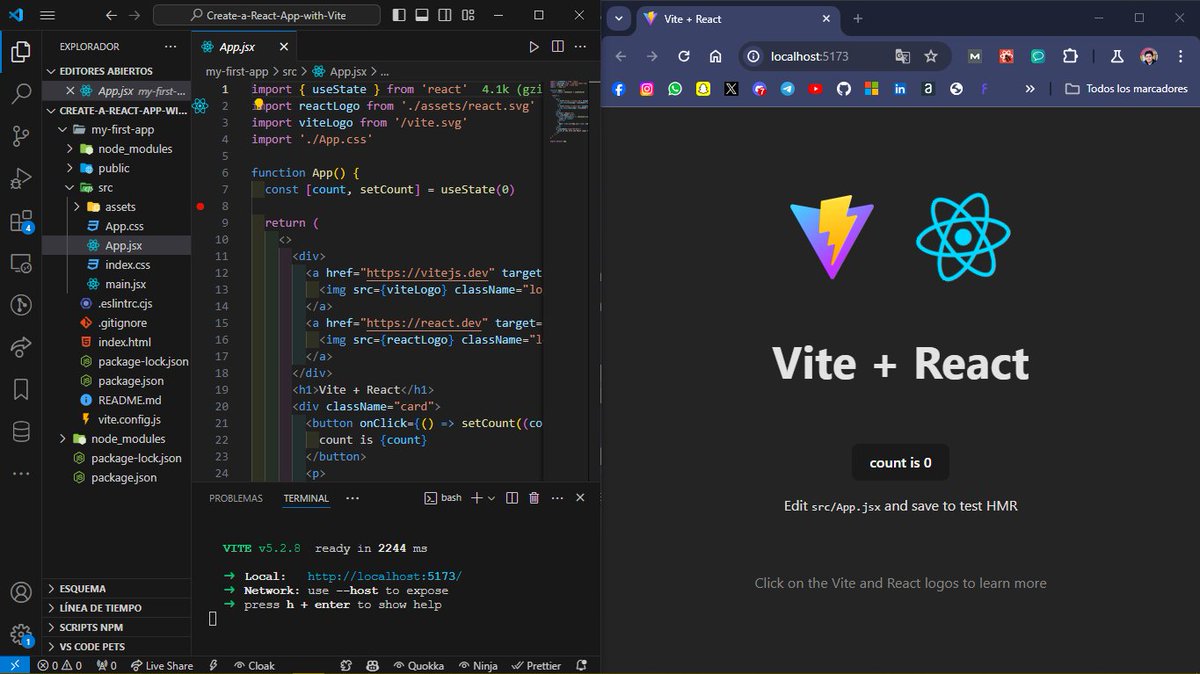Open the Todos los marcadores folder
This screenshot has width=1200, height=674.
click(1126, 89)
